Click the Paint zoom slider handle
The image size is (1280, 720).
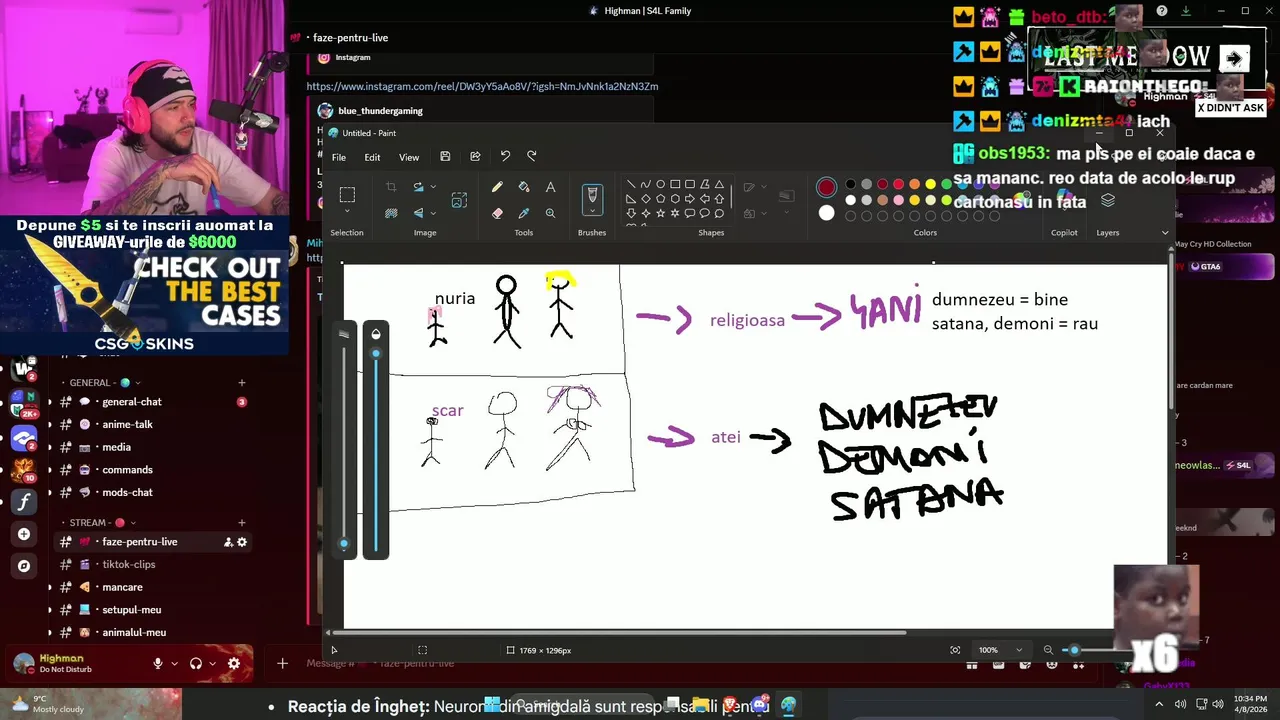pyautogui.click(x=1074, y=650)
